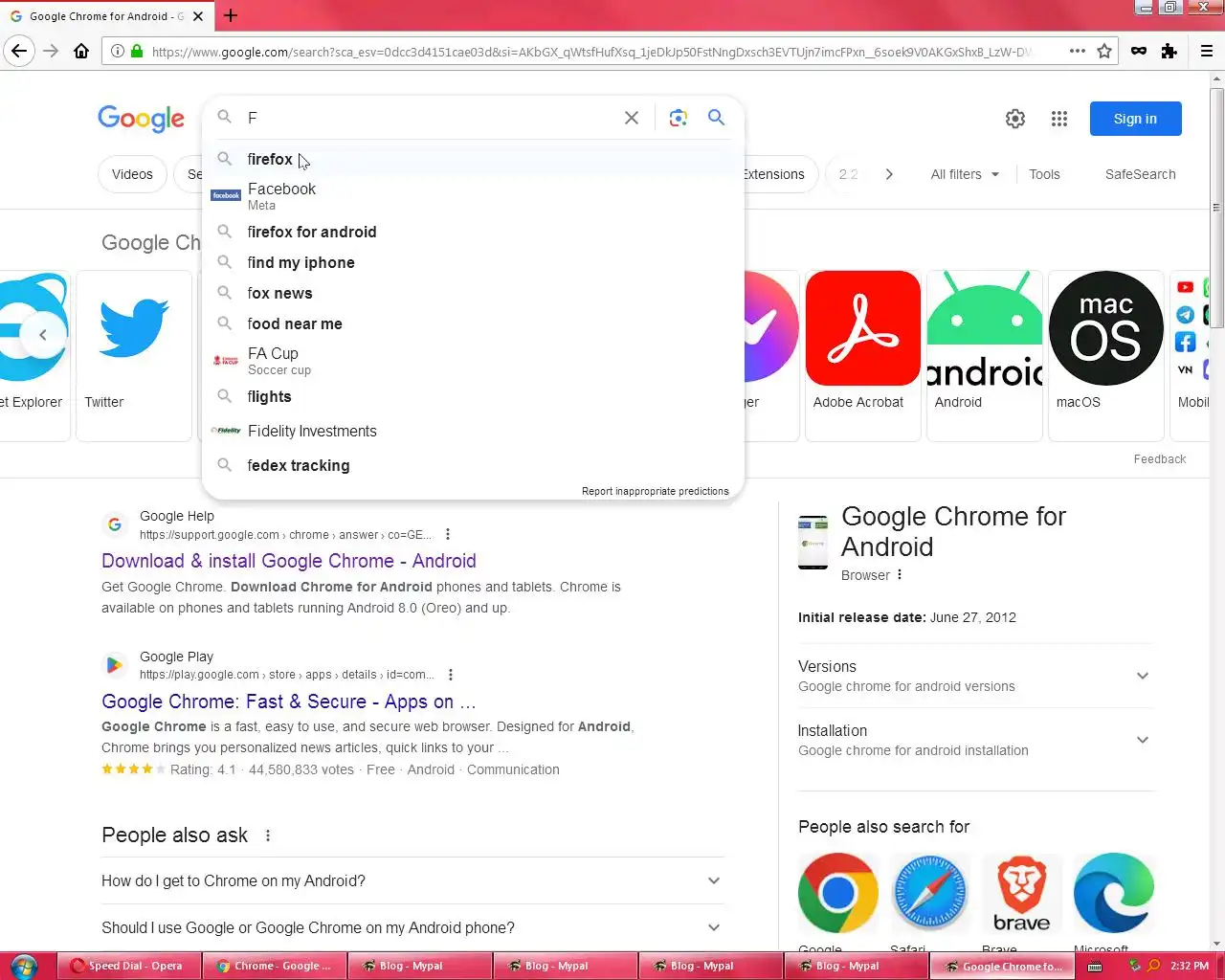This screenshot has width=1225, height=980.
Task: Select the Videos filter chip
Action: 132,174
